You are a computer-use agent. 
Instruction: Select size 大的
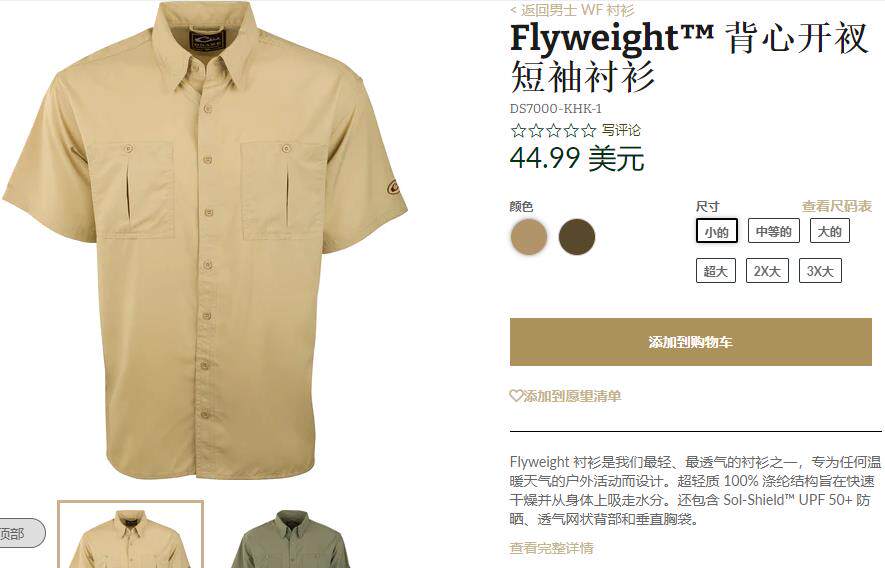pos(829,231)
